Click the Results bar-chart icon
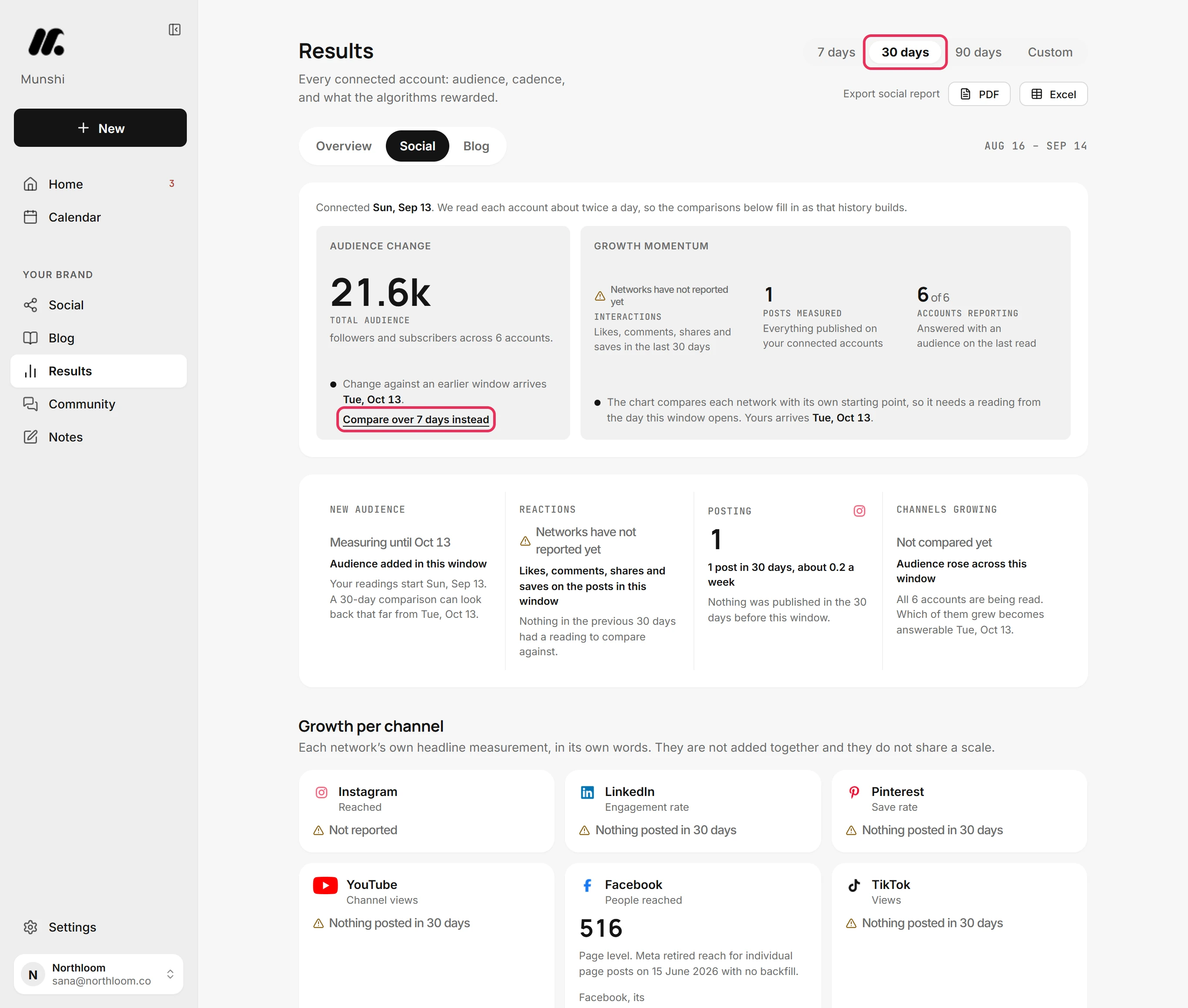 tap(30, 371)
